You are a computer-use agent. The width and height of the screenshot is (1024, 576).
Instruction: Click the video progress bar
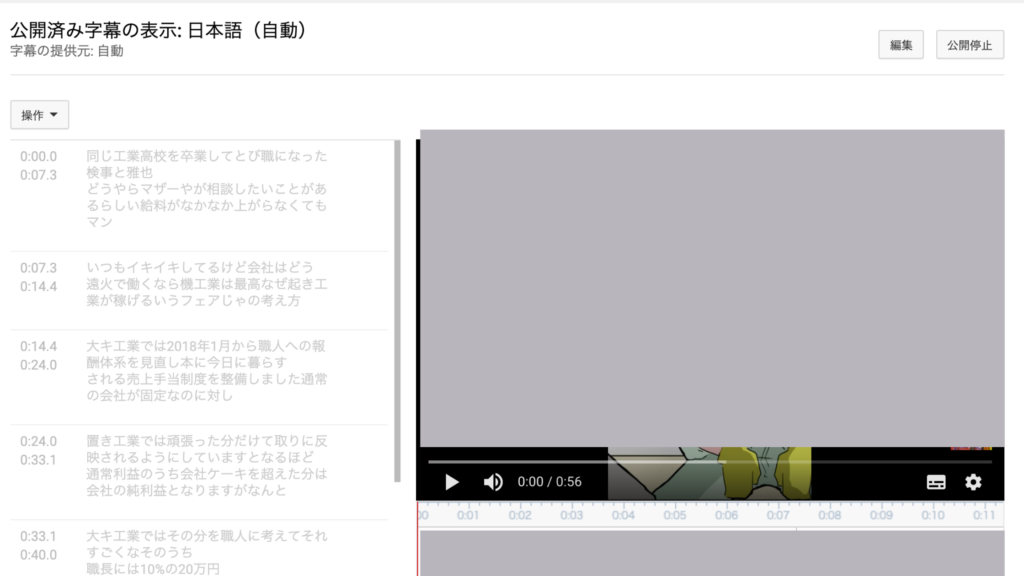(710, 462)
